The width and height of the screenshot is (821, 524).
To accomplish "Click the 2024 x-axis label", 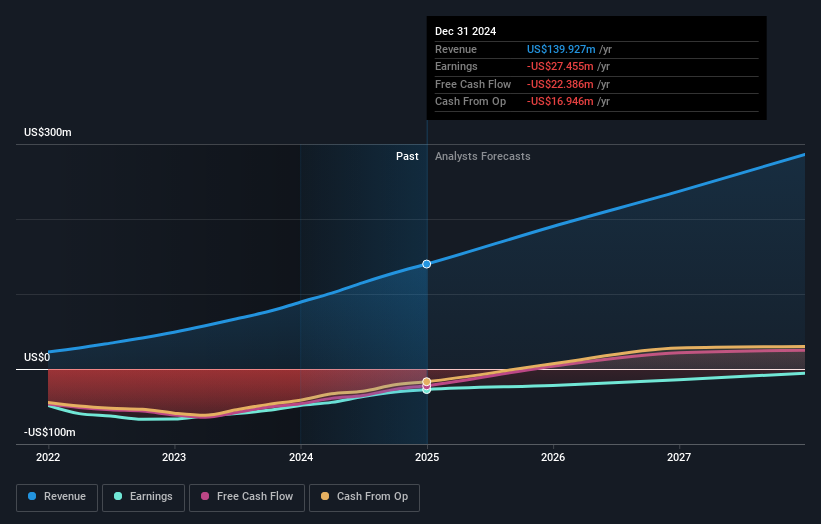I will coord(301,457).
